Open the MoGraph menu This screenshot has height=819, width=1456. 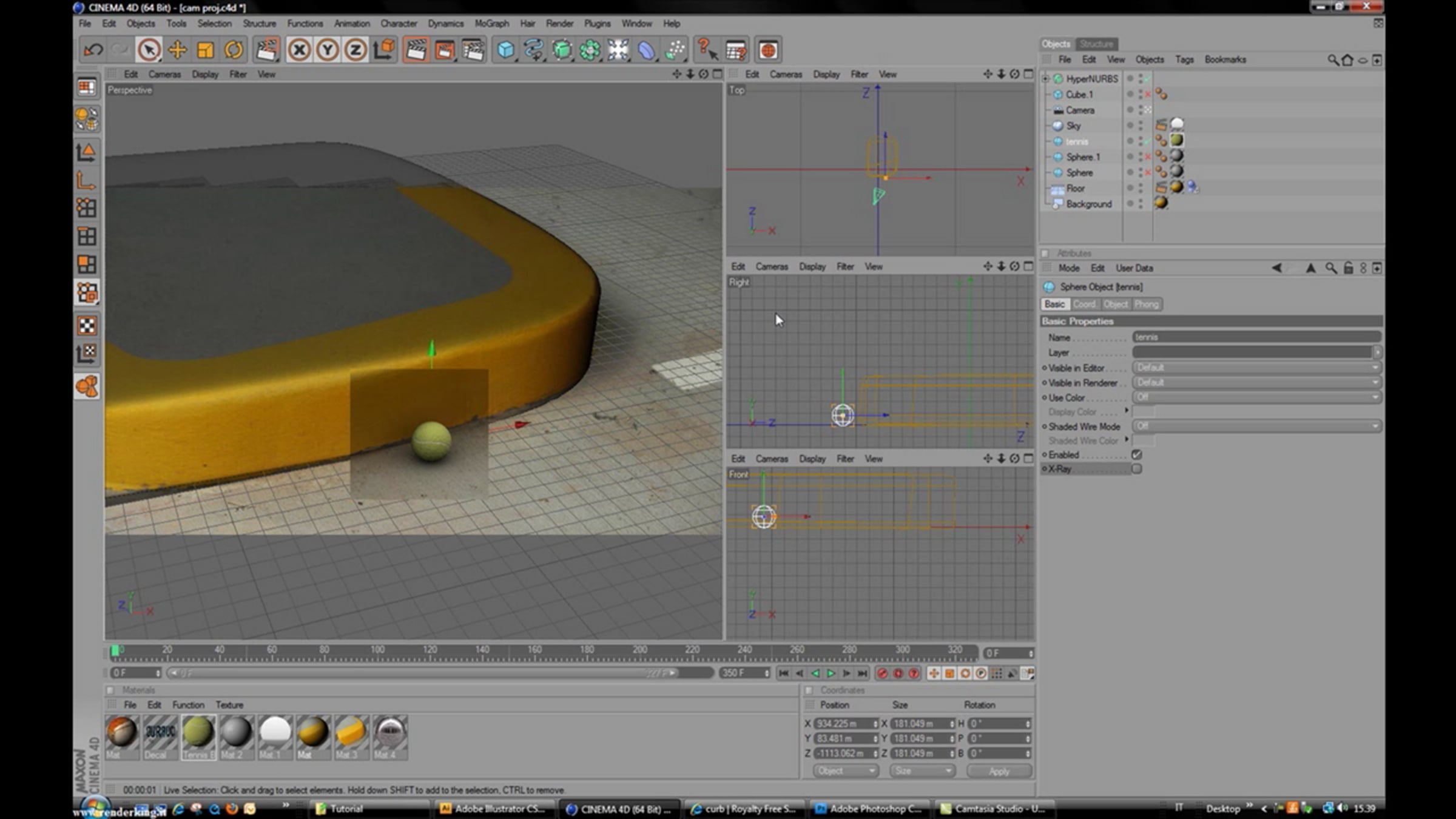point(492,24)
